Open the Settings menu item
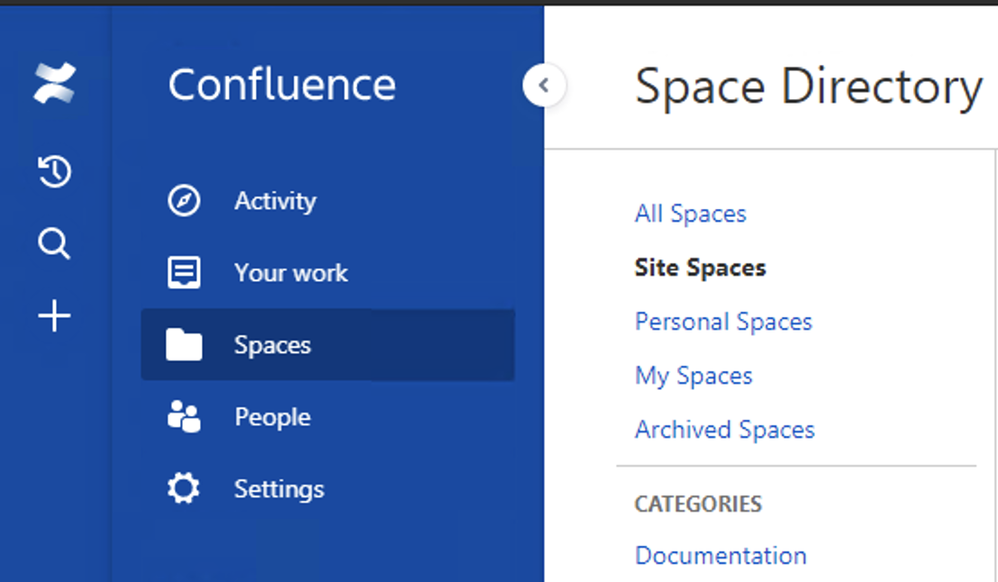Viewport: 998px width, 582px height. [328, 488]
